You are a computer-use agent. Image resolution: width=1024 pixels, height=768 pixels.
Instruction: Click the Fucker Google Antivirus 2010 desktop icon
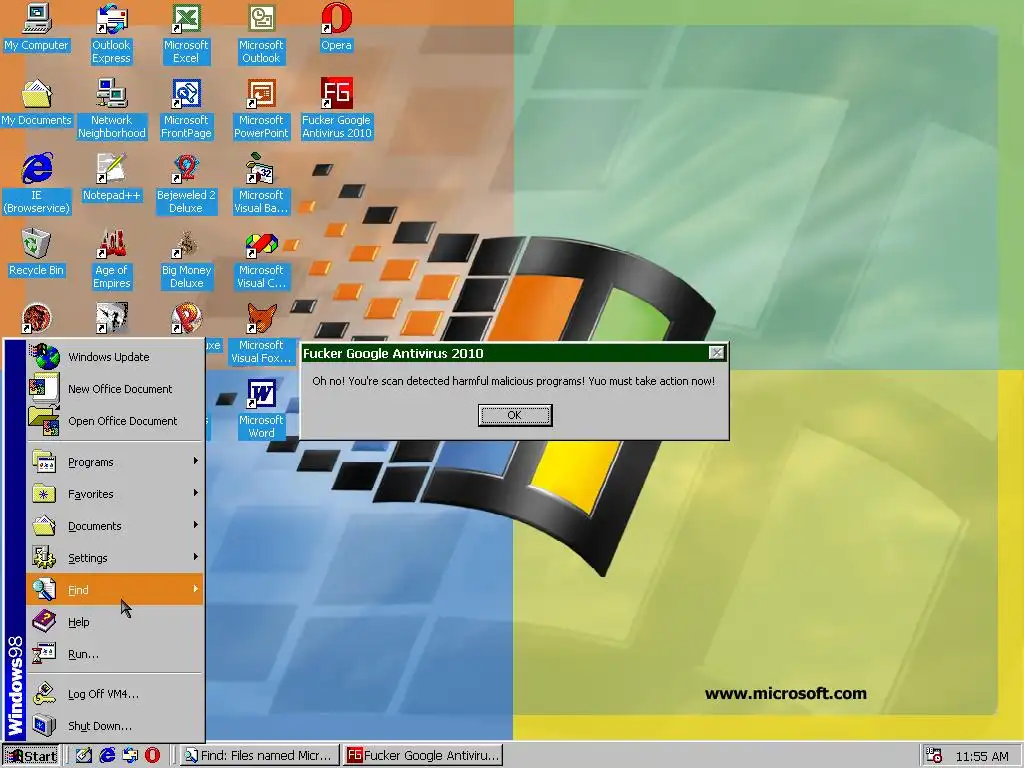(x=336, y=108)
